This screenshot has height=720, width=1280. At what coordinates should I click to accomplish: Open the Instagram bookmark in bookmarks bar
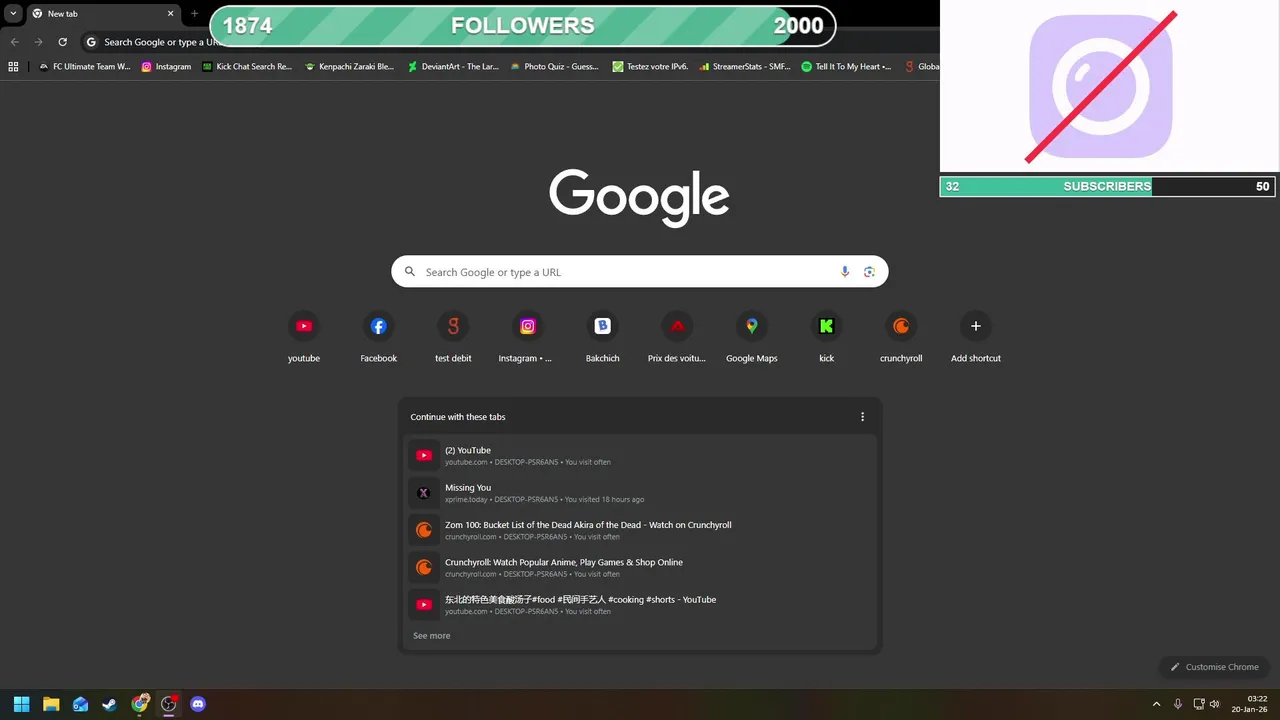tap(166, 67)
